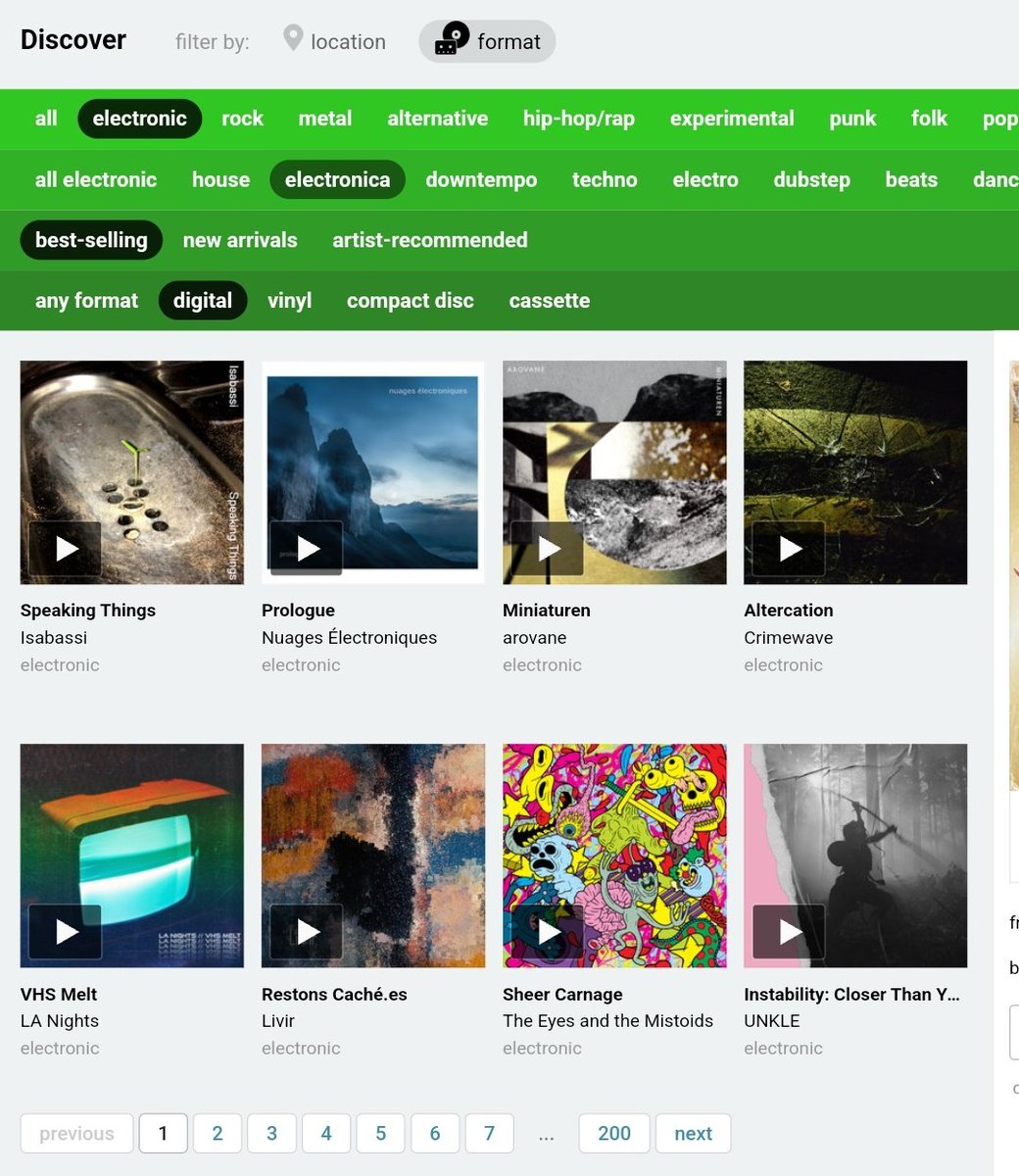The height and width of the screenshot is (1176, 1019).
Task: Select the electro subgenre
Action: click(705, 179)
